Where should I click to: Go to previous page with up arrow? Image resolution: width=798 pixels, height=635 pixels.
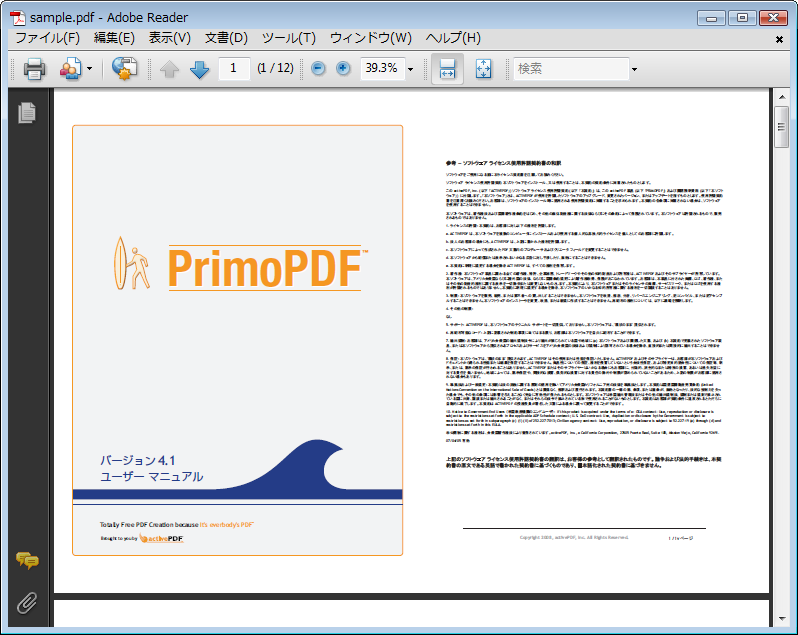click(169, 69)
